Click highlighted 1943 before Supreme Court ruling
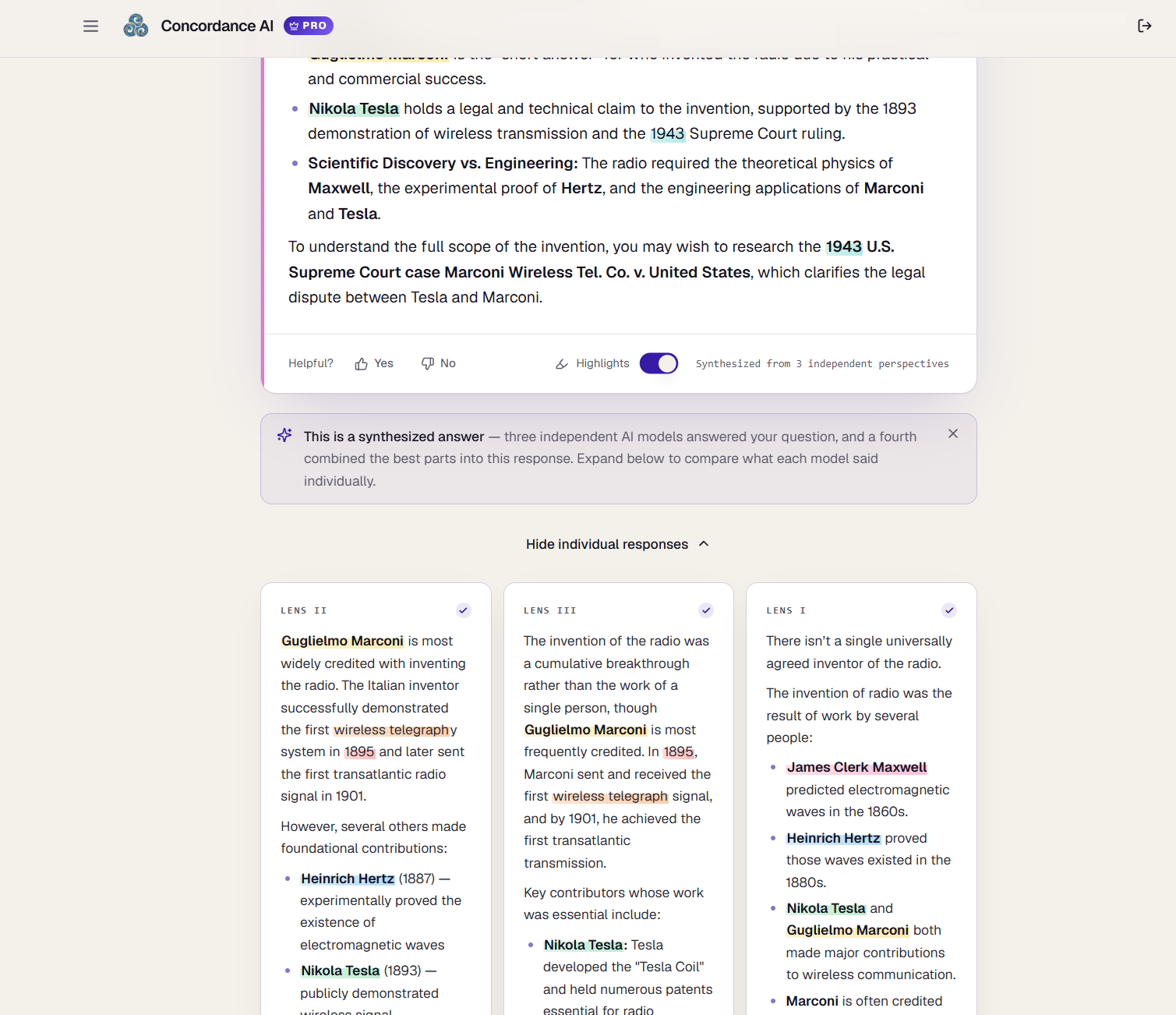This screenshot has width=1176, height=1015. point(668,134)
